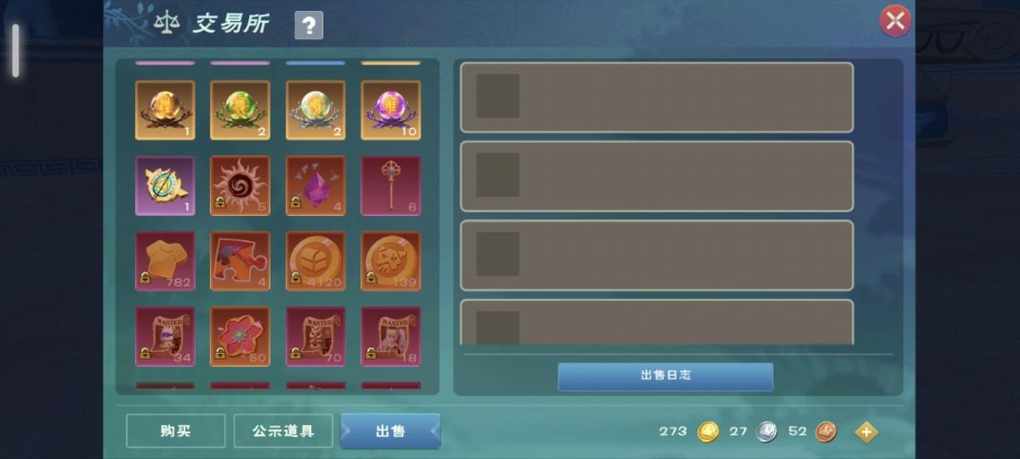Viewport: 1020px width, 459px height.
Task: Select the red flower item with count 50
Action: pos(240,336)
